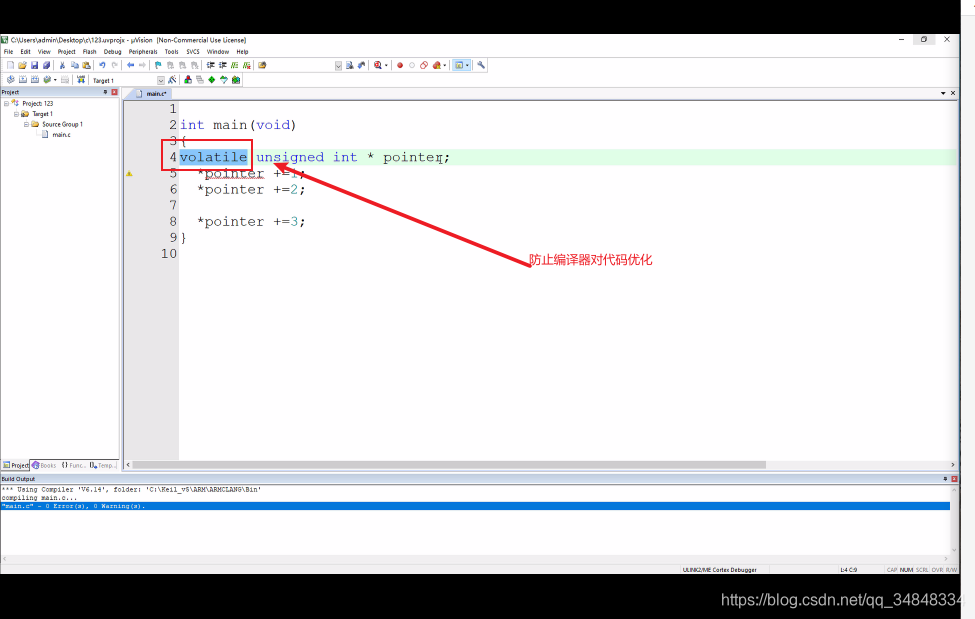The width and height of the screenshot is (975, 619).
Task: Copy selection with the Copy icon
Action: click(x=75, y=65)
